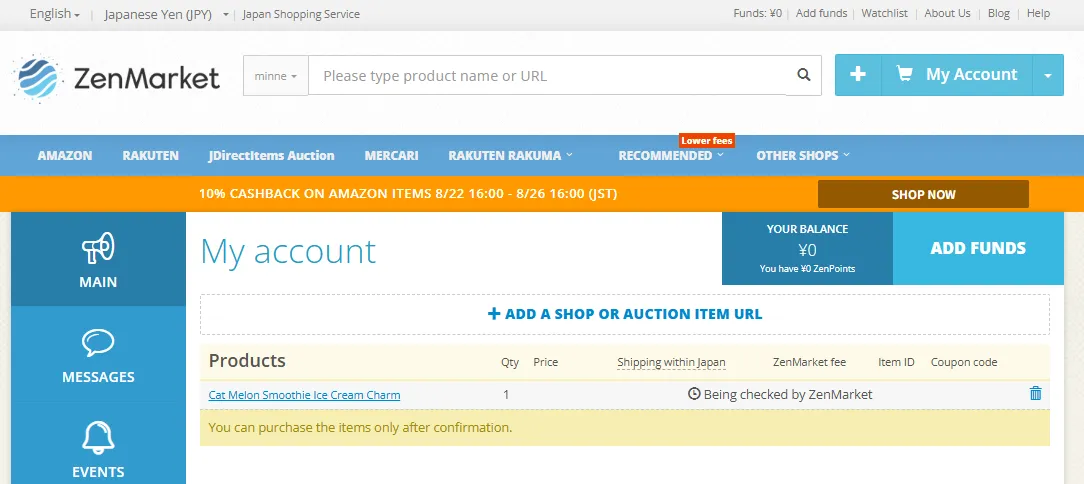The height and width of the screenshot is (484, 1084).
Task: Click the Products table heading
Action: [x=247, y=361]
